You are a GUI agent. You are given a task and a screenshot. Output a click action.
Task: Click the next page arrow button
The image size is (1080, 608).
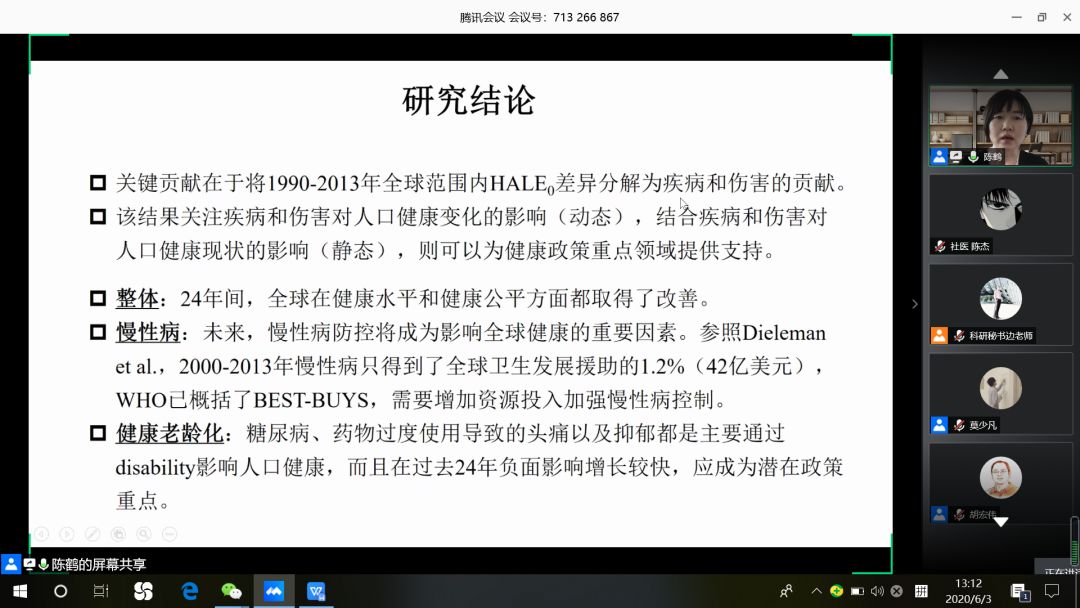pyautogui.click(x=66, y=533)
